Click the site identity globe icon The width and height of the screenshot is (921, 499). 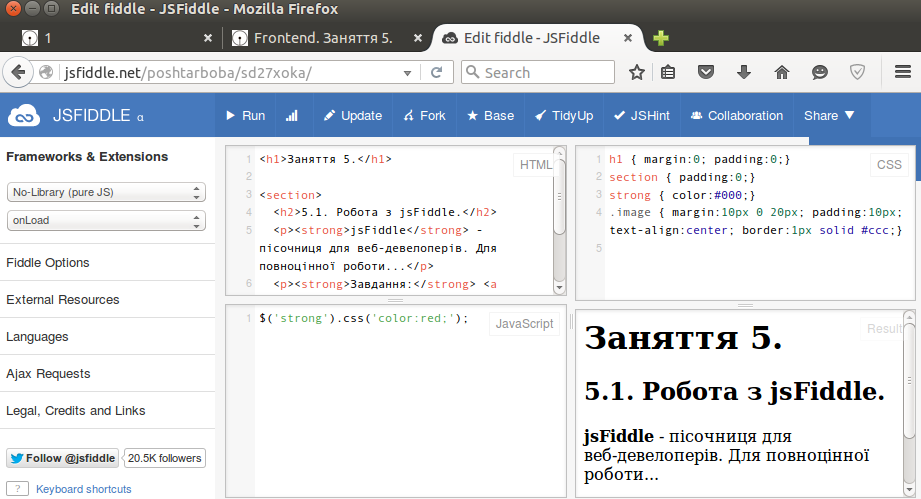point(46,72)
